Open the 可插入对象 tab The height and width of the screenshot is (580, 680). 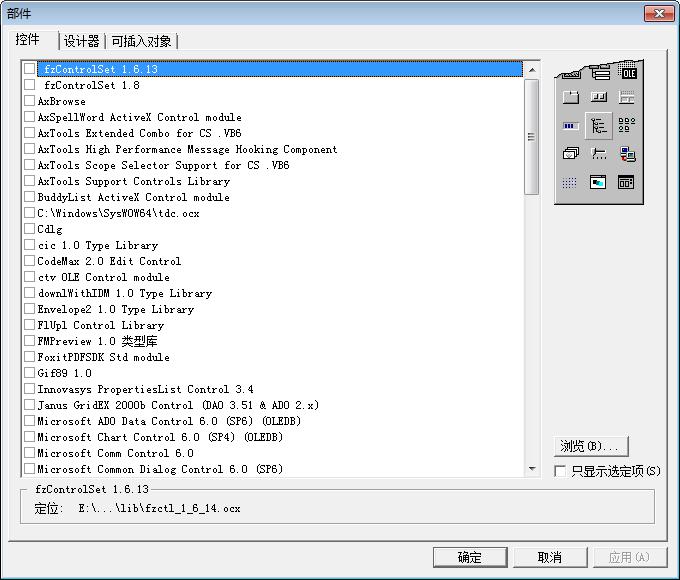pos(141,41)
